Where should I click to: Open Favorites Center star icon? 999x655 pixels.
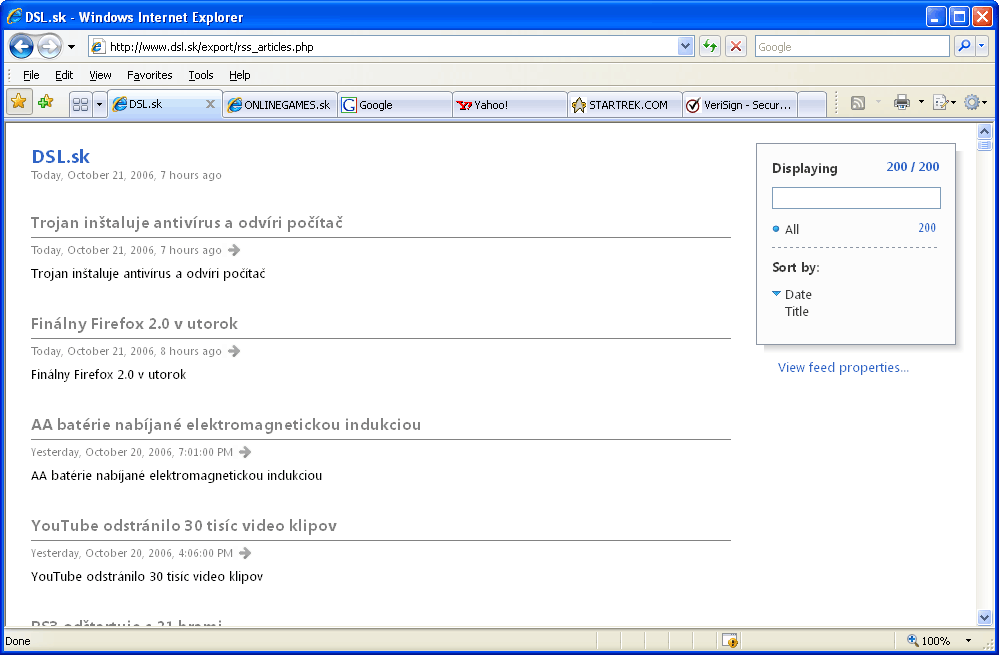(18, 102)
